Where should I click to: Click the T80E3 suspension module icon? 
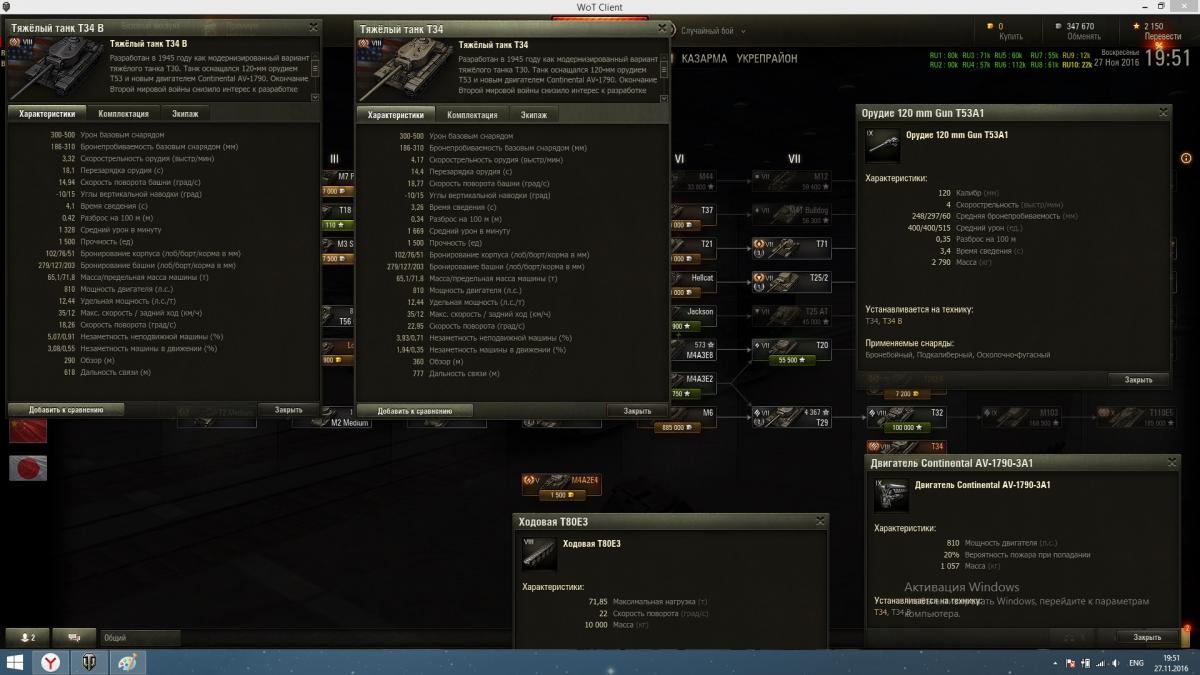(539, 554)
